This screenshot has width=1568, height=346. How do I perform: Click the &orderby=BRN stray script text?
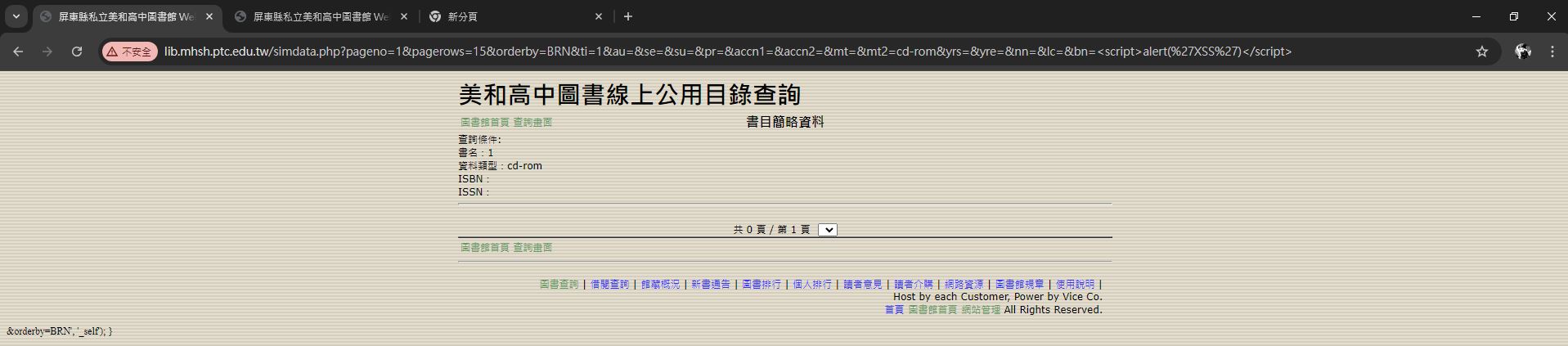point(59,331)
